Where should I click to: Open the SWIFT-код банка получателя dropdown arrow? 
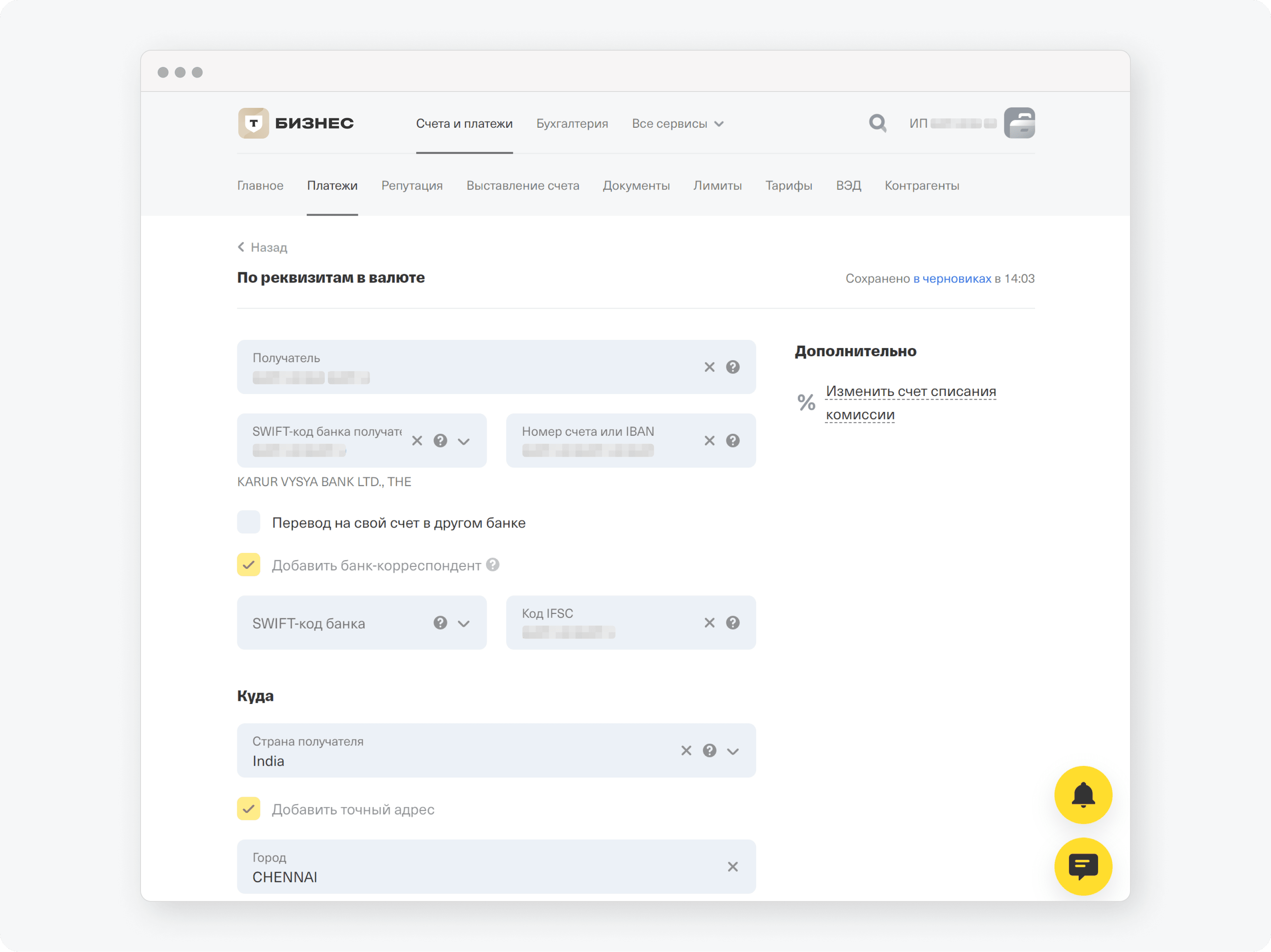pyautogui.click(x=464, y=441)
